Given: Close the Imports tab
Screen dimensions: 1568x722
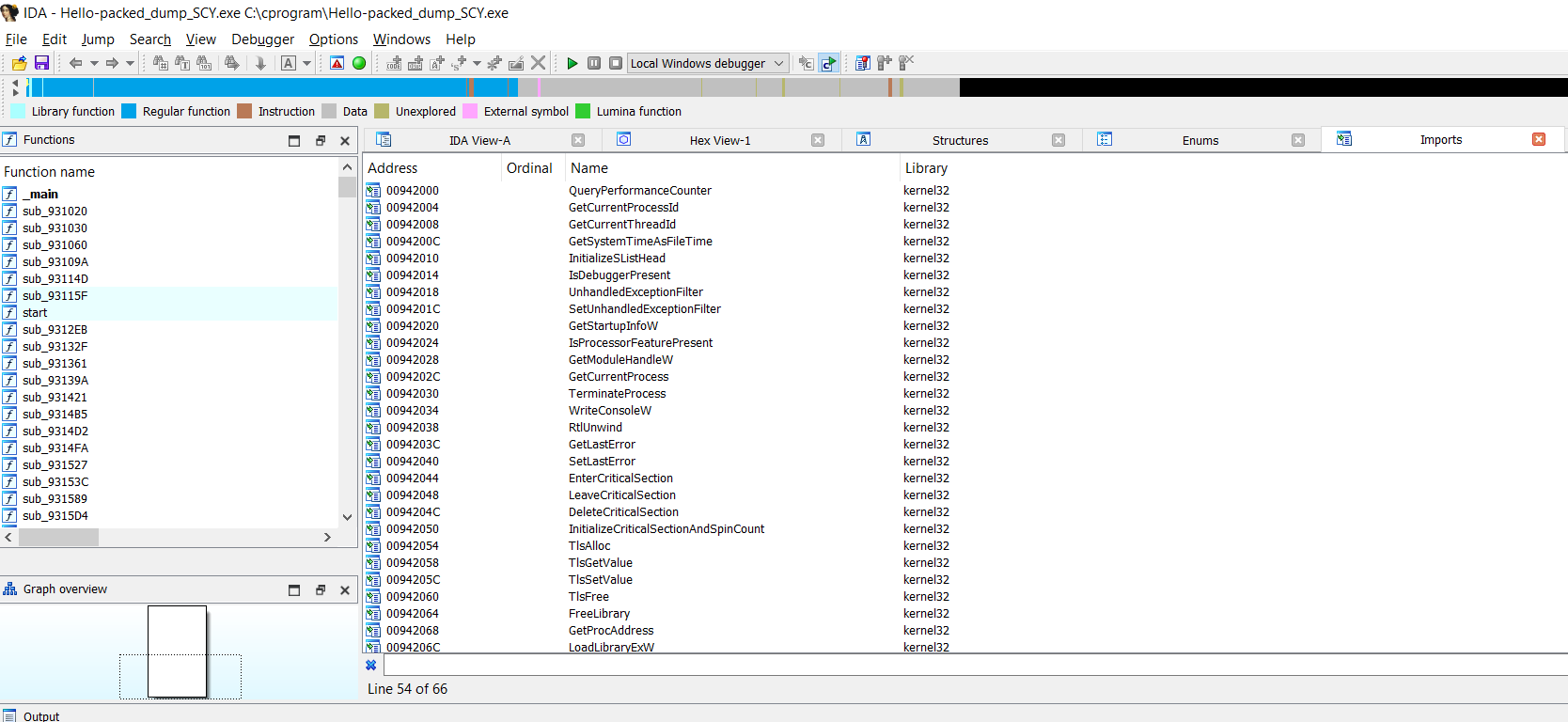Looking at the screenshot, I should tap(1539, 139).
